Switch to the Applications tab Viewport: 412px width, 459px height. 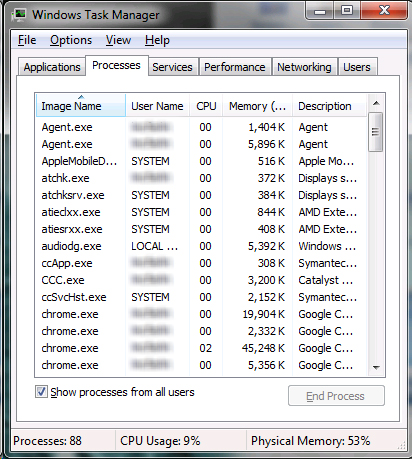(x=52, y=67)
